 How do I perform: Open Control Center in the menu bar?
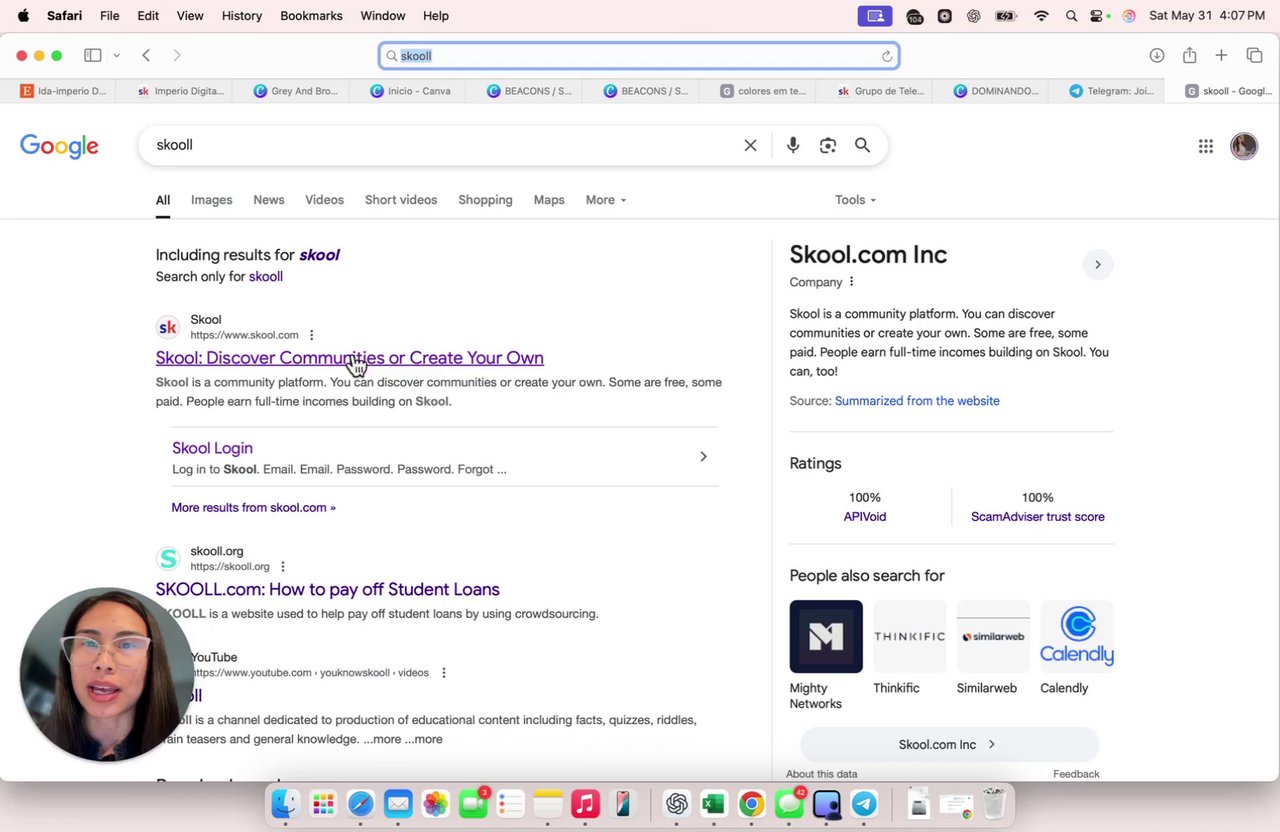point(1098,16)
